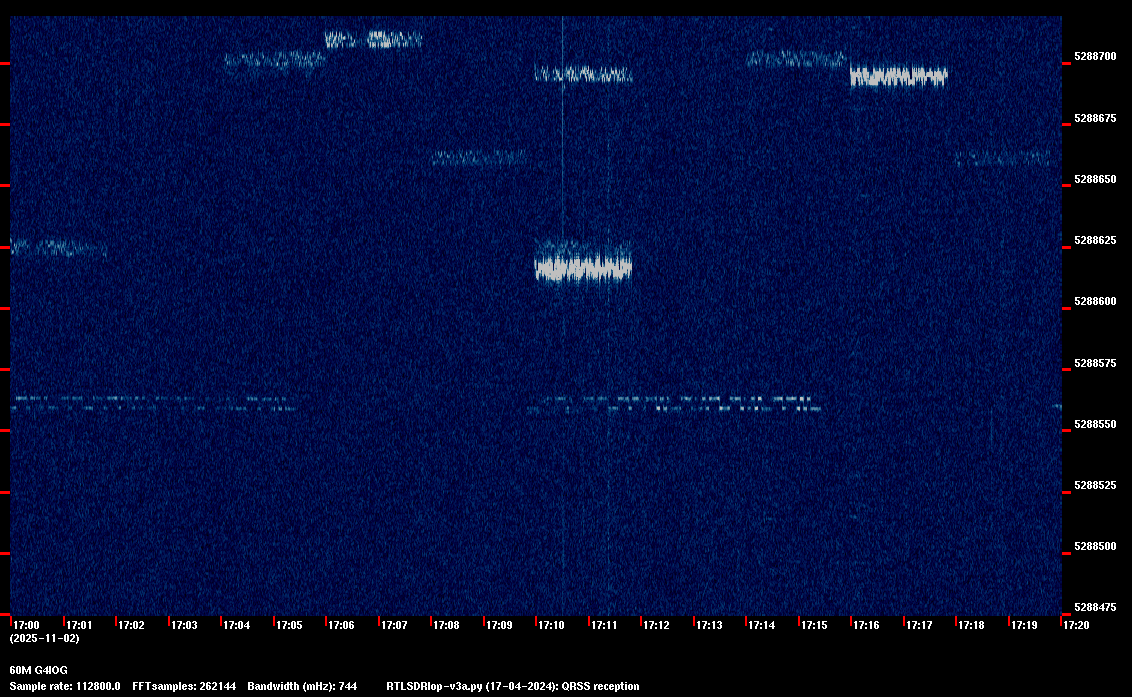Click the 17:11 time label

coord(604,625)
